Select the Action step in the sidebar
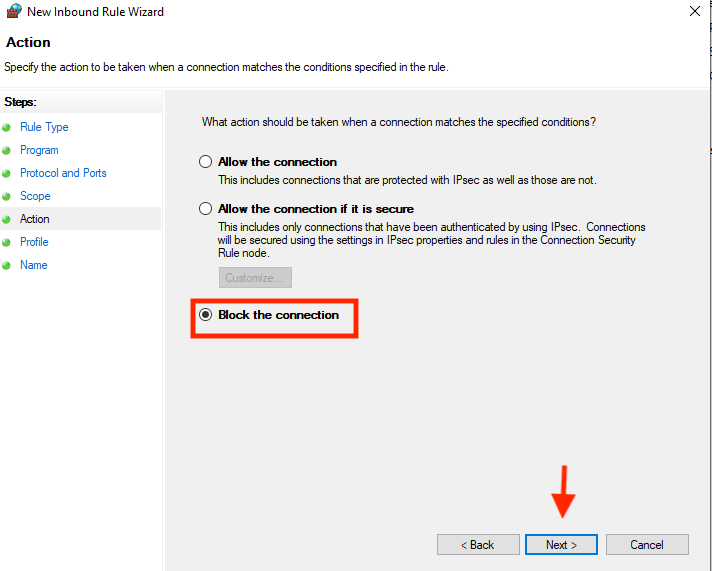Image resolution: width=712 pixels, height=571 pixels. pos(35,219)
